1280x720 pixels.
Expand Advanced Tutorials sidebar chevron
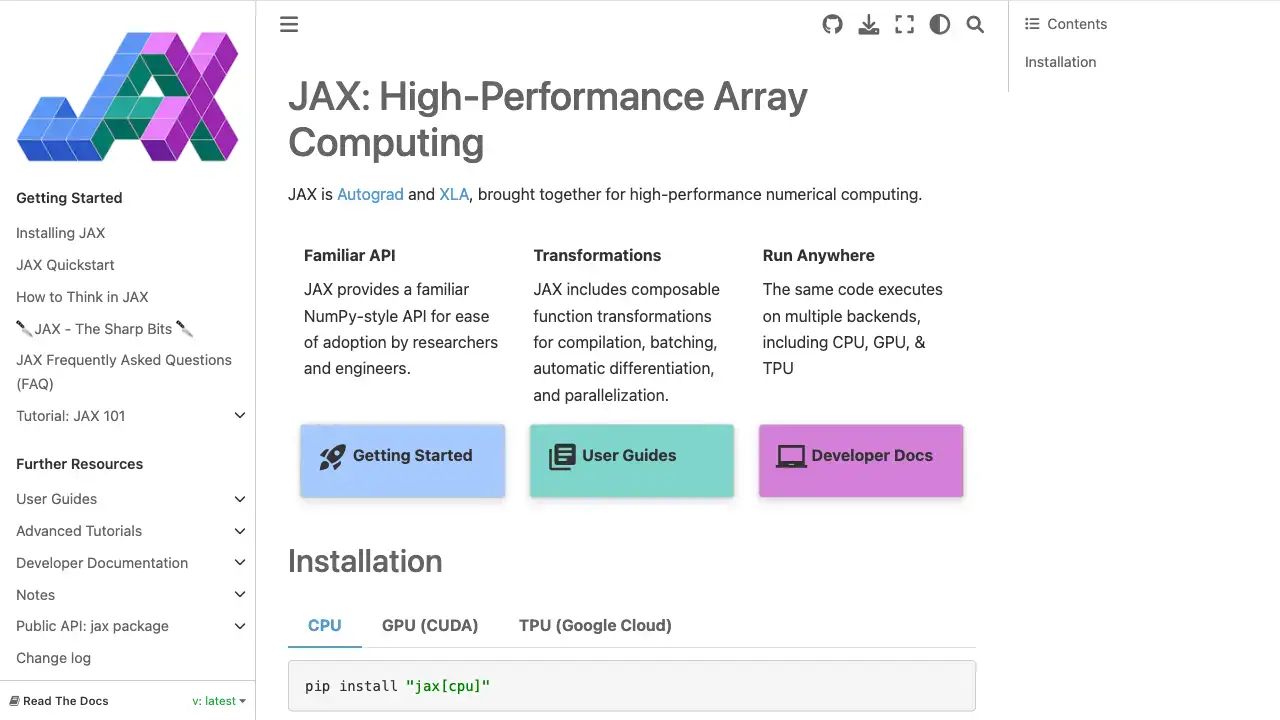coord(240,531)
